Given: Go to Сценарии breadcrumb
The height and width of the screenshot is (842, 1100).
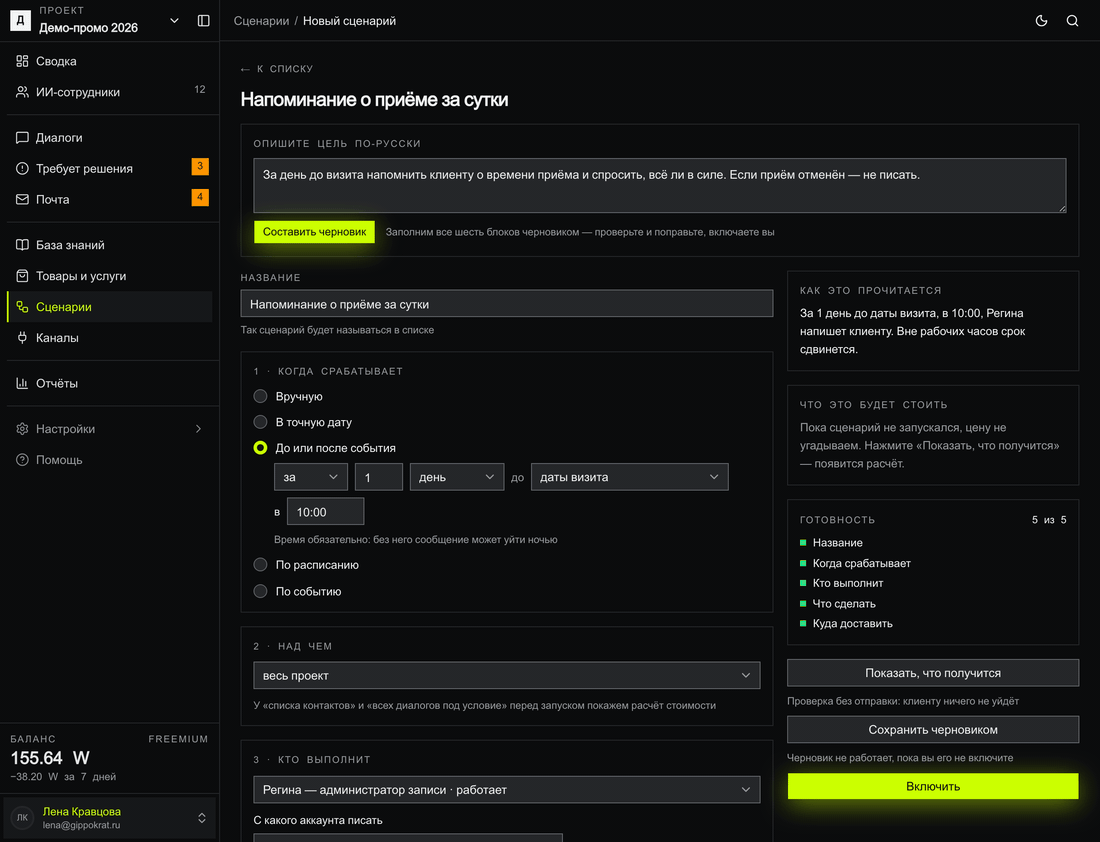Looking at the screenshot, I should [x=261, y=21].
